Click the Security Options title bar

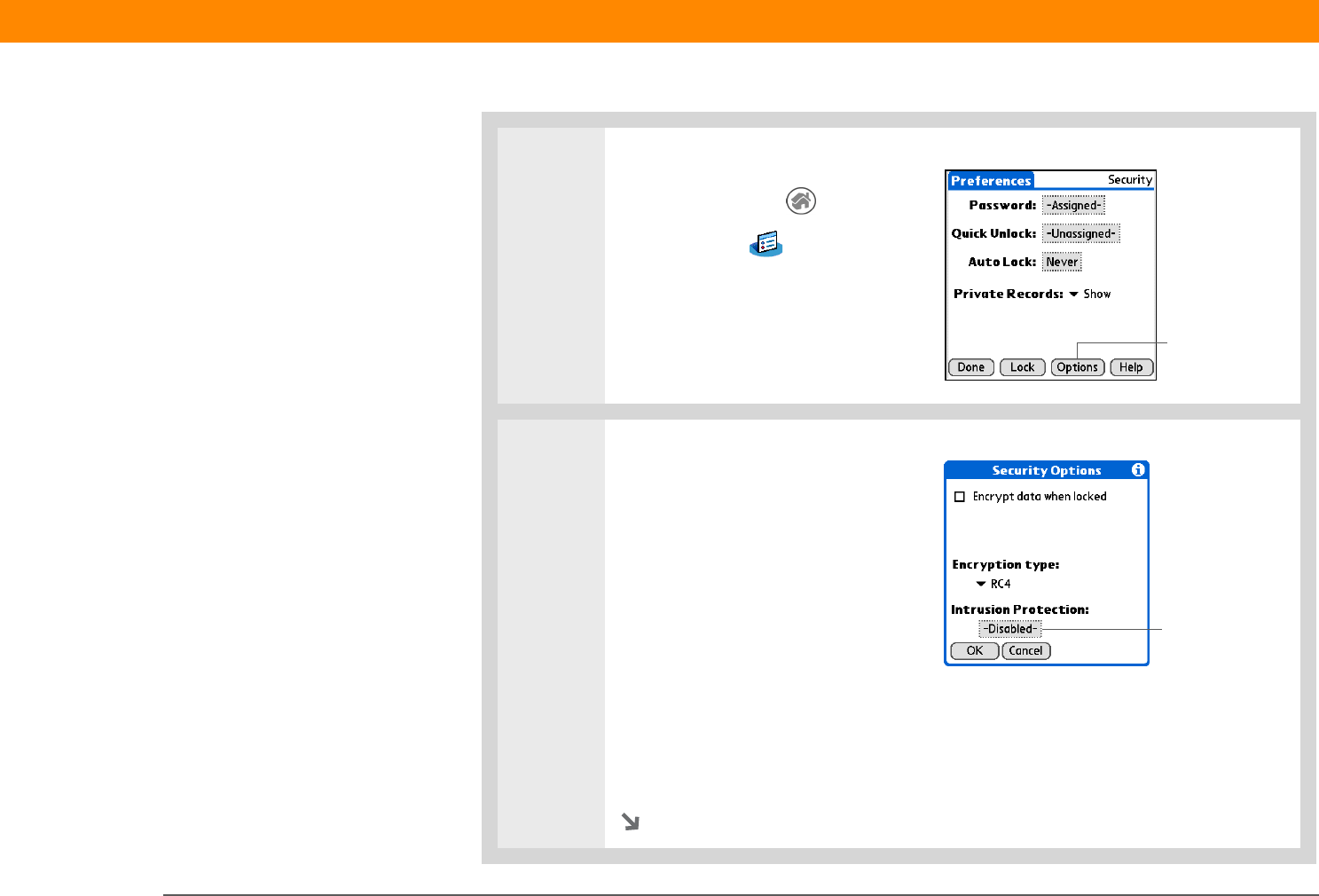1047,470
